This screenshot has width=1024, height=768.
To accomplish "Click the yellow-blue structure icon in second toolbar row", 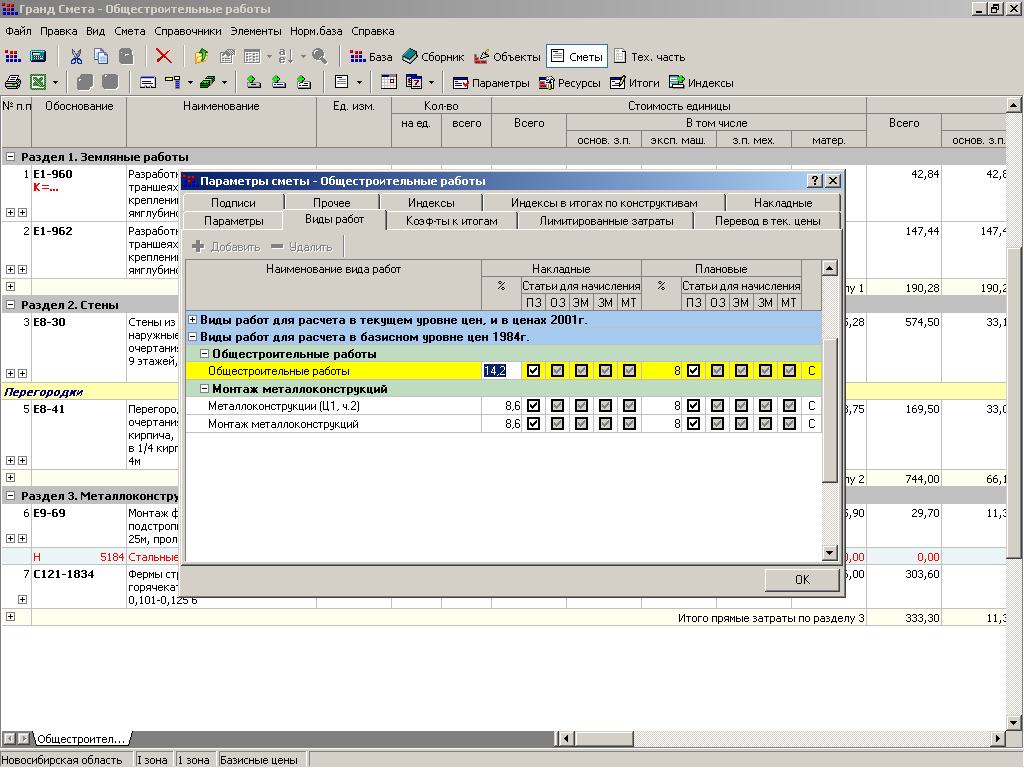I will click(x=172, y=82).
